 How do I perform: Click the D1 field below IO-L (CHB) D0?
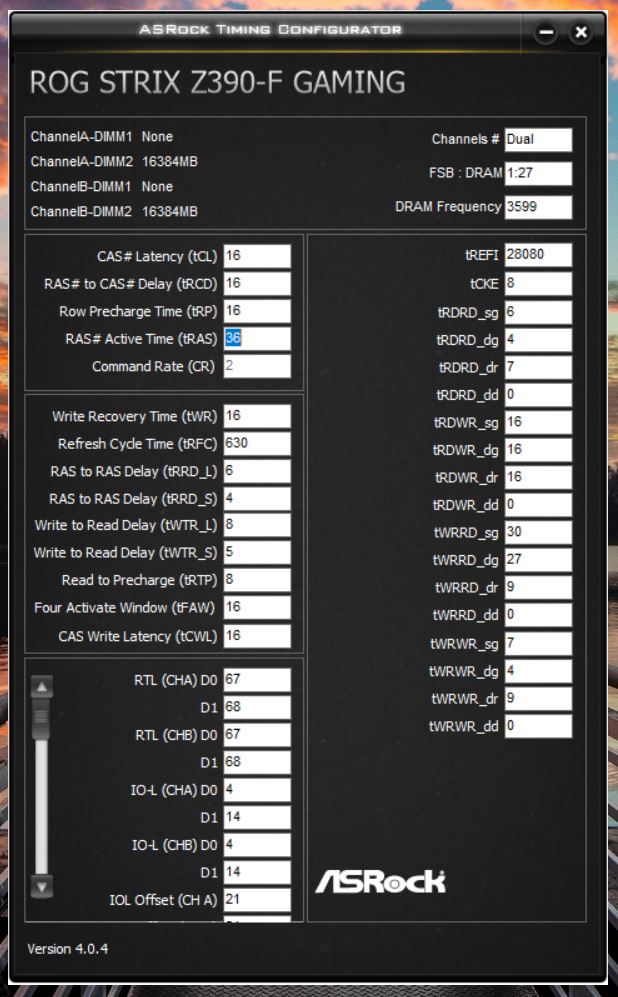[257, 872]
